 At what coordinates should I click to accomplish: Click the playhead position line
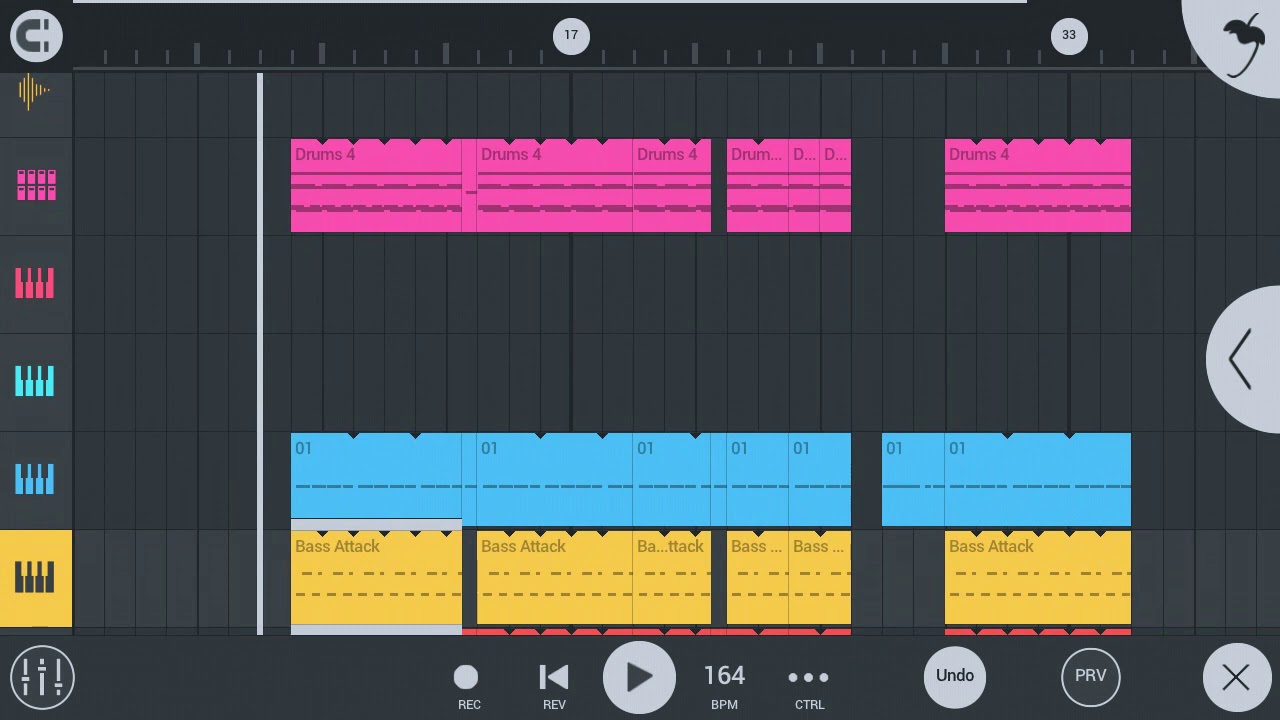(x=260, y=353)
